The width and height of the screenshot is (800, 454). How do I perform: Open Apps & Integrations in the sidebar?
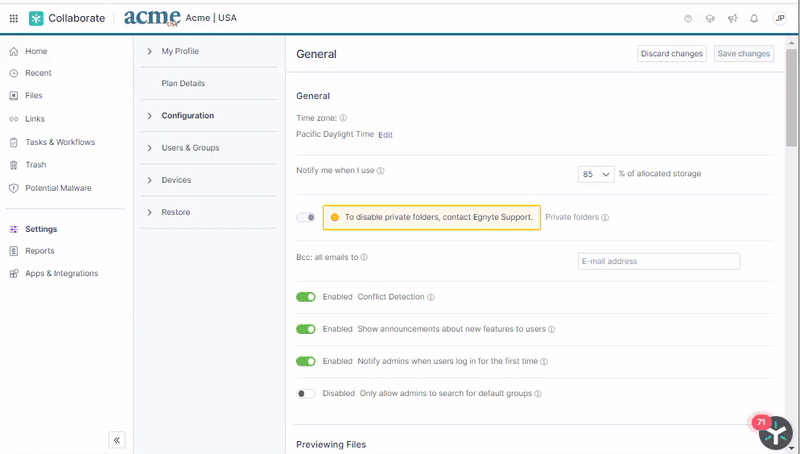coord(62,273)
